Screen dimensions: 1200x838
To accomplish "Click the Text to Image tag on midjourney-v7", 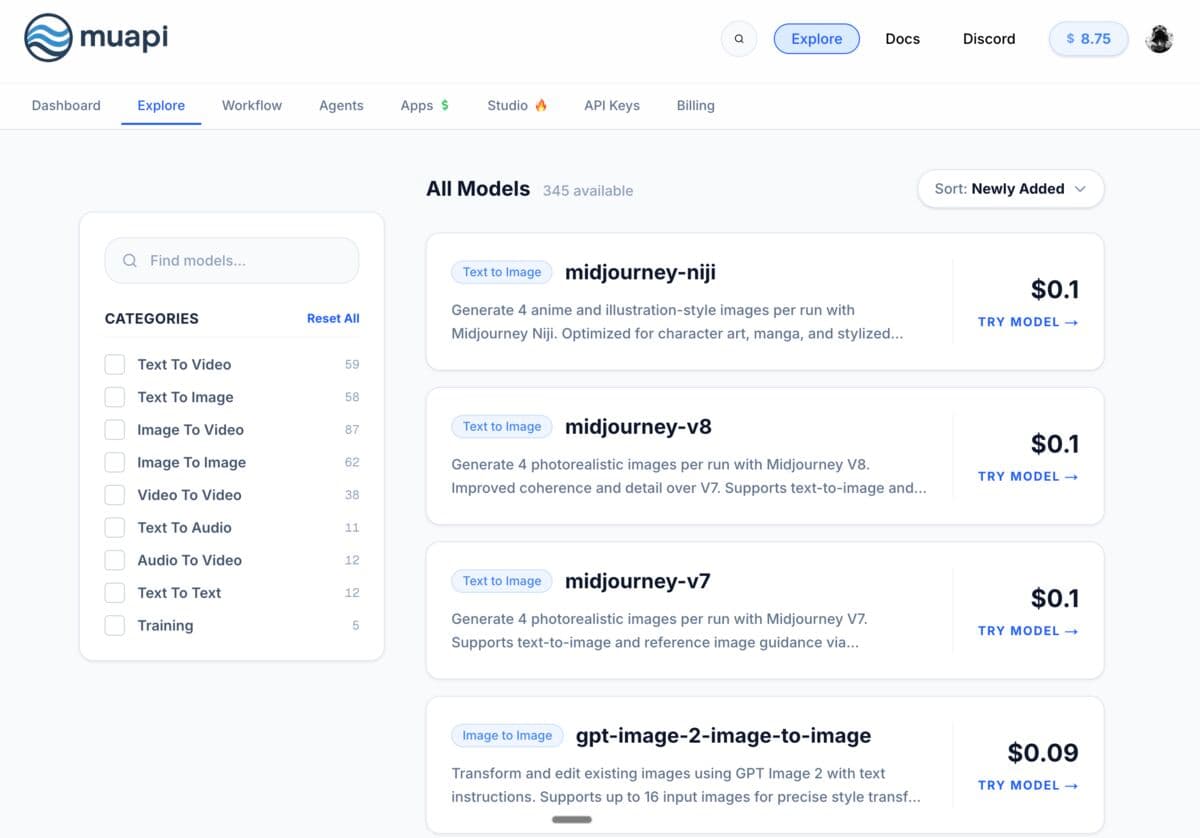I will 502,581.
